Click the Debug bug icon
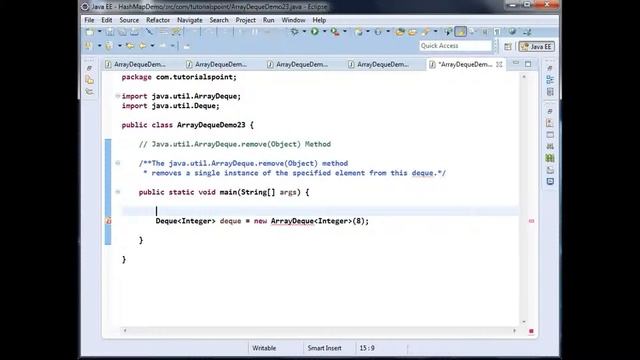Screen dimensions: 640x360 click(x=294, y=31)
